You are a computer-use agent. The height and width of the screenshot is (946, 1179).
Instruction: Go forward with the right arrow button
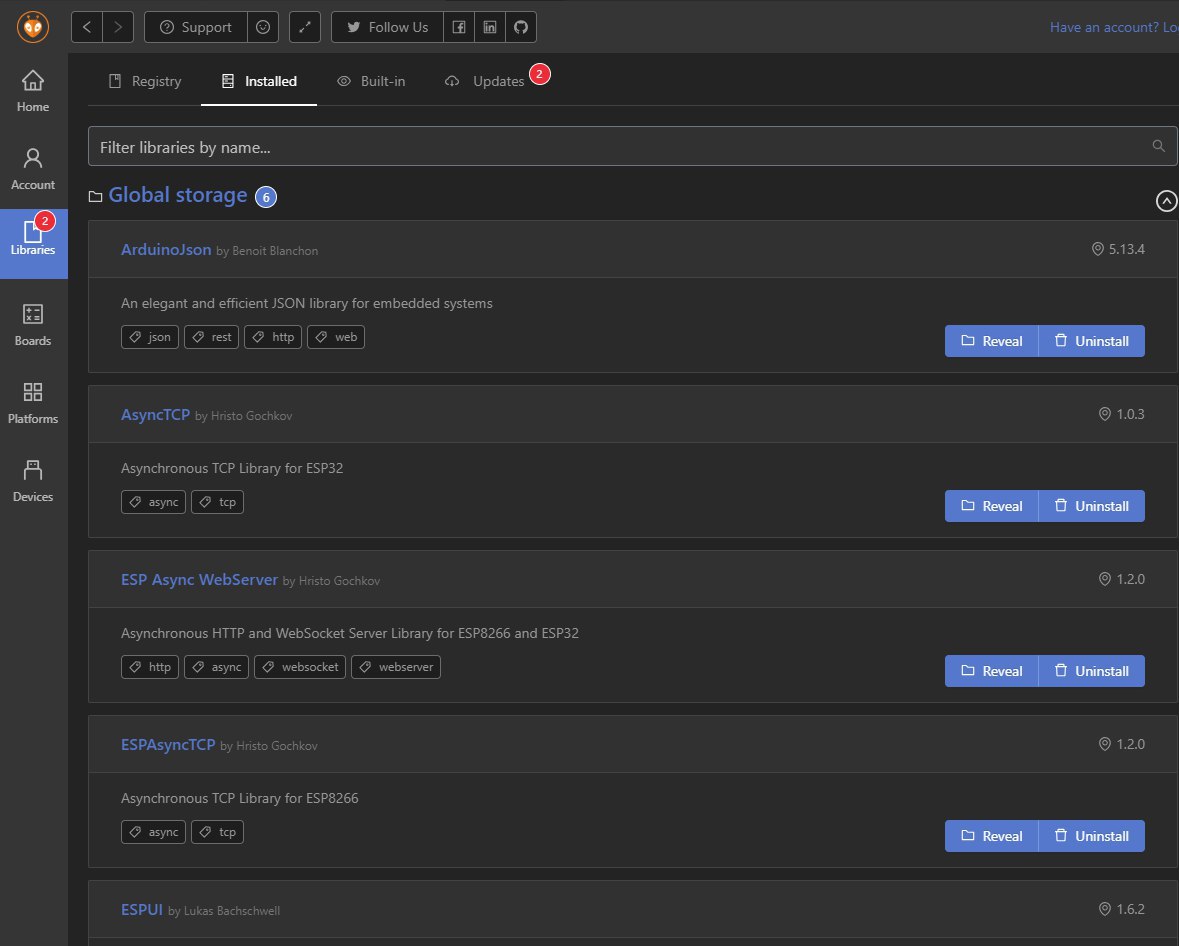click(x=118, y=27)
